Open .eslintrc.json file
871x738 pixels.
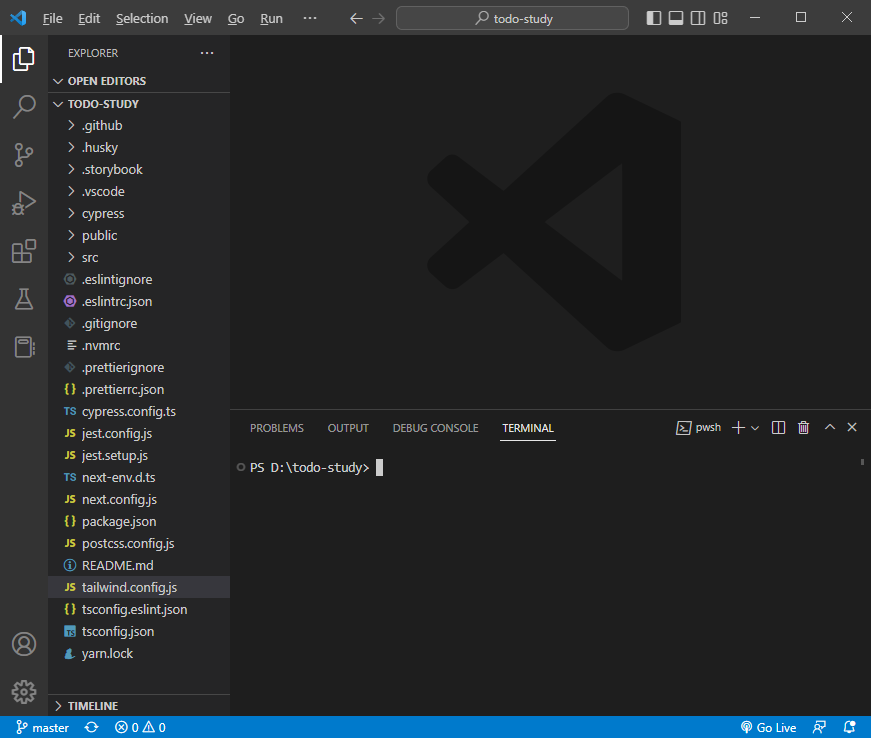pos(139,302)
